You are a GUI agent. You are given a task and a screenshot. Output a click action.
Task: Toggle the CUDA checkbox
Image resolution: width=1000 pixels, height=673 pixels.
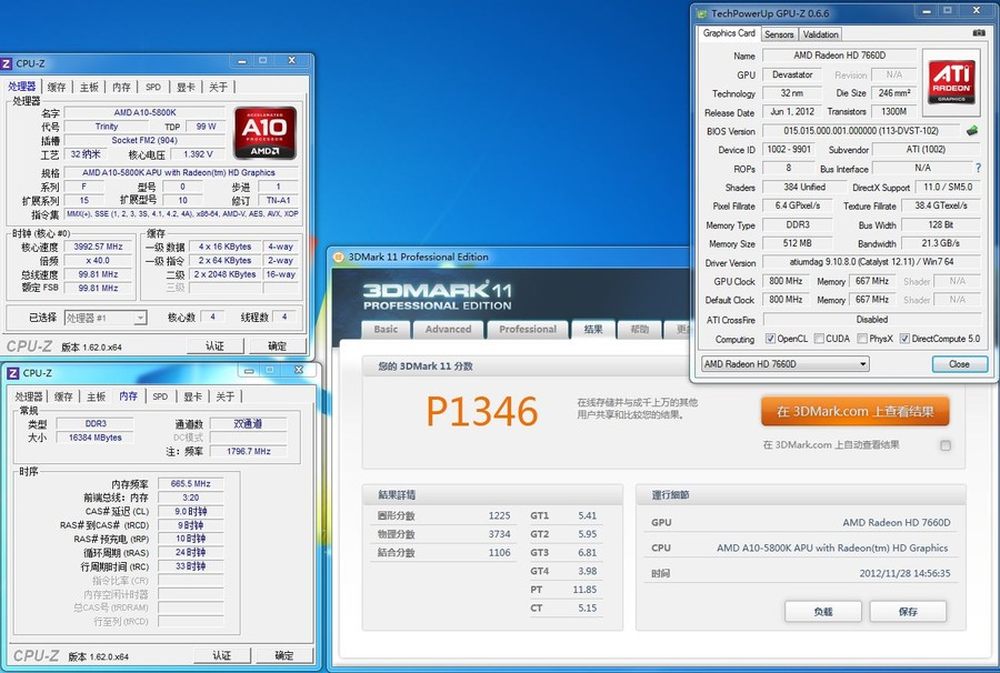click(x=817, y=339)
